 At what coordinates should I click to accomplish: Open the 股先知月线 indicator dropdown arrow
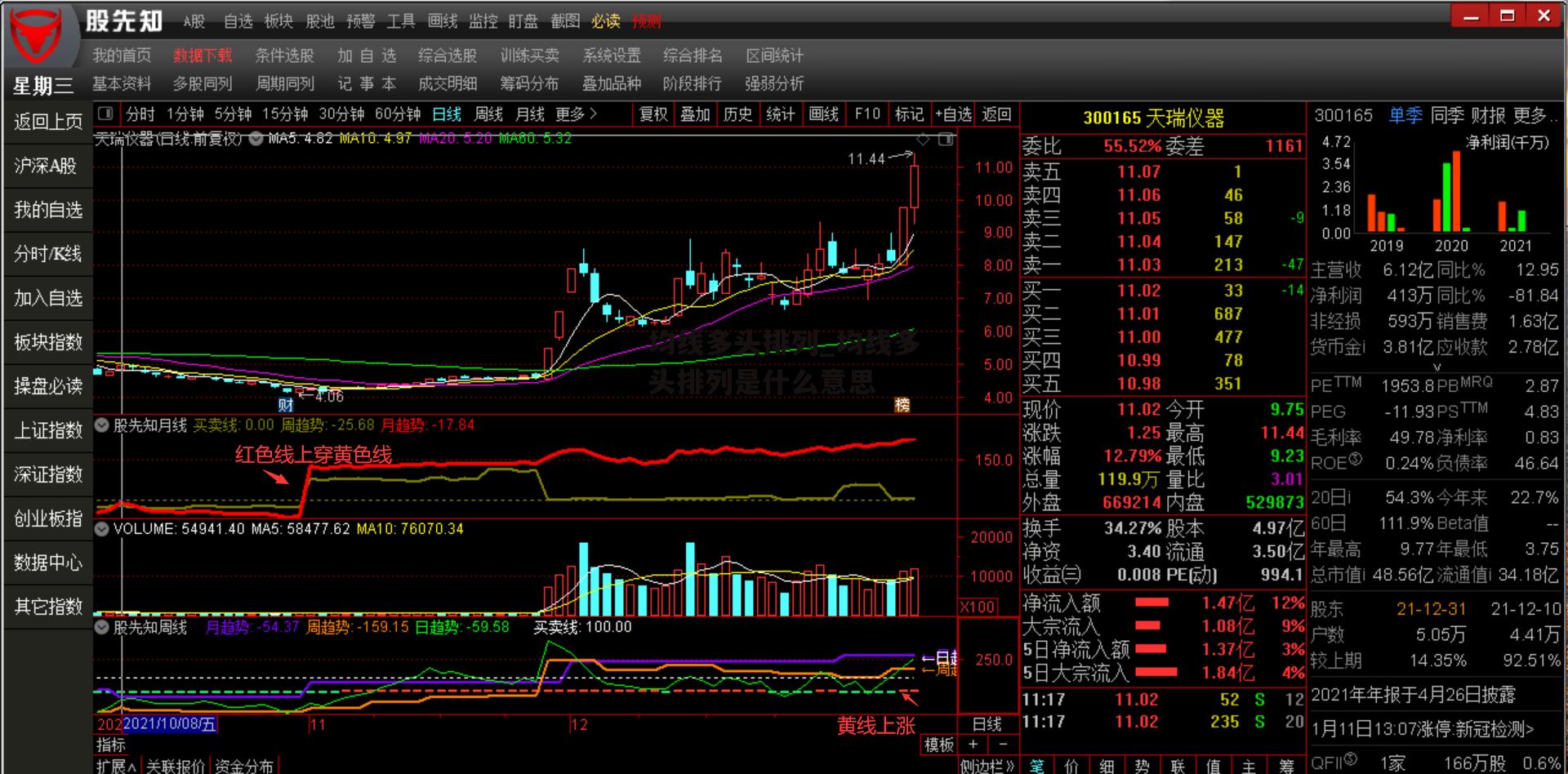[102, 425]
